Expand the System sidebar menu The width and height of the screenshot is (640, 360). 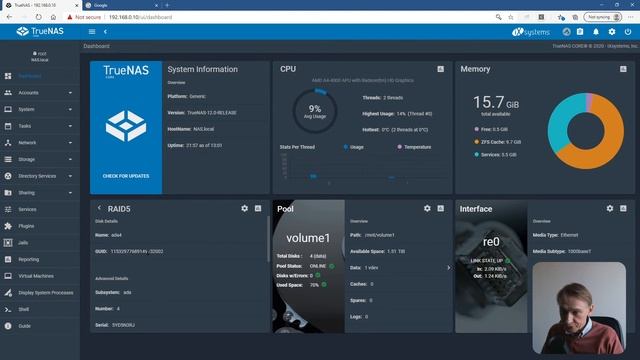(x=40, y=109)
